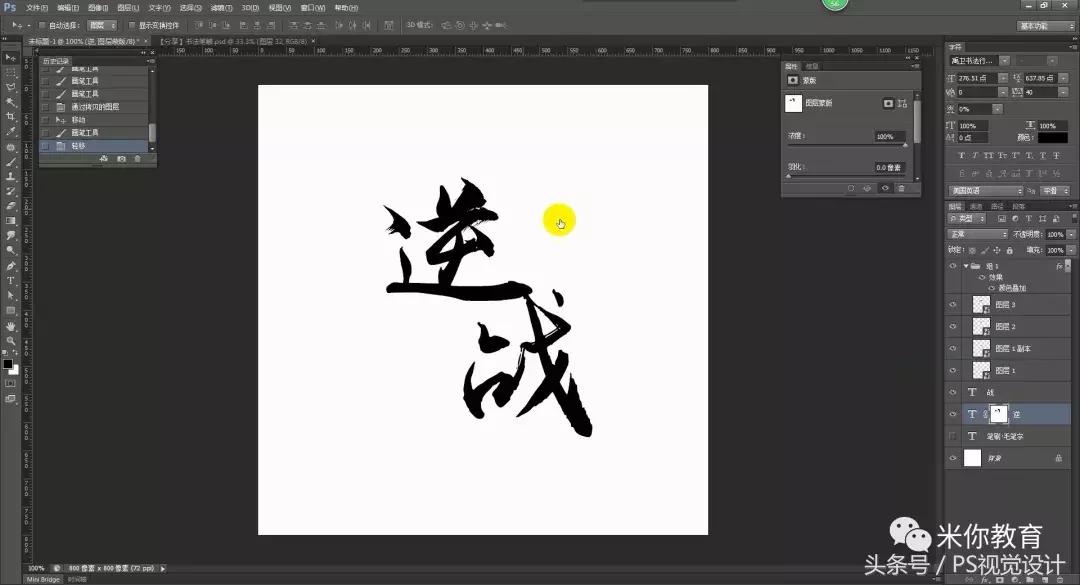Open the opacity percentage dropdown
The image size is (1080, 585).
[1069, 234]
